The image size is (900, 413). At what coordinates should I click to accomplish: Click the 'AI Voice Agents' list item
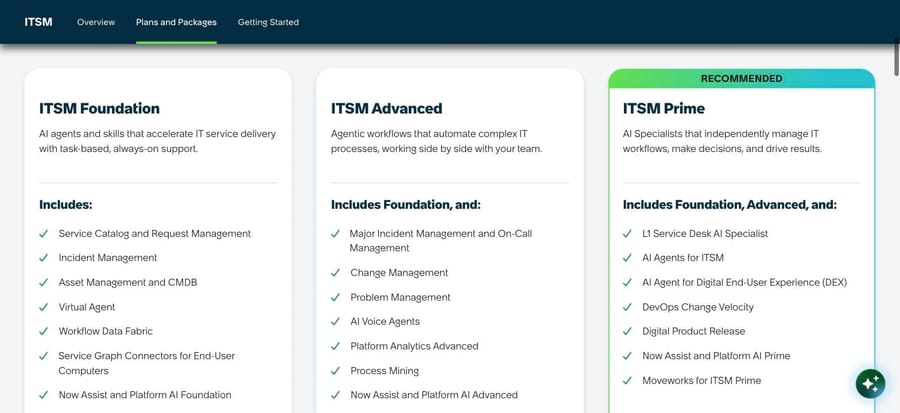pyautogui.click(x=385, y=321)
